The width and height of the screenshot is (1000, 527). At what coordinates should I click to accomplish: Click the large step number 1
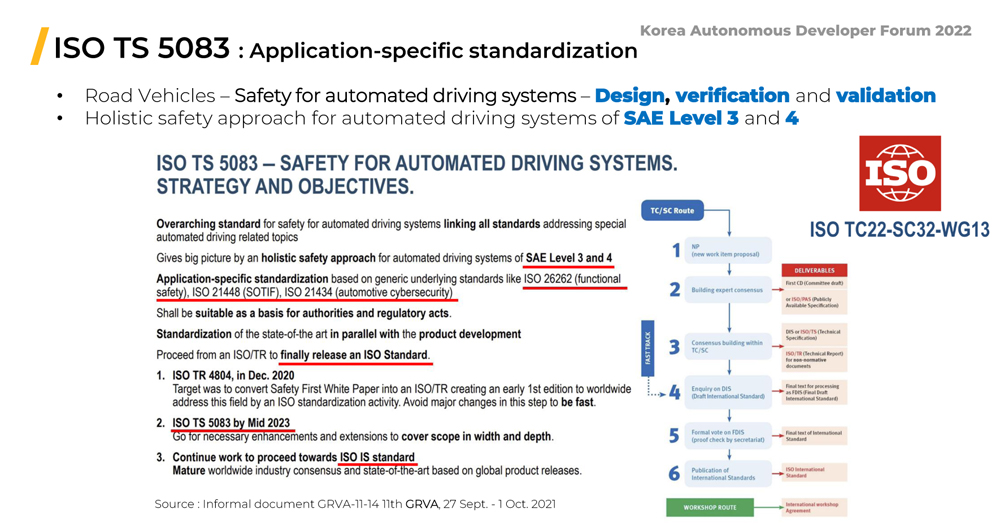coord(675,250)
